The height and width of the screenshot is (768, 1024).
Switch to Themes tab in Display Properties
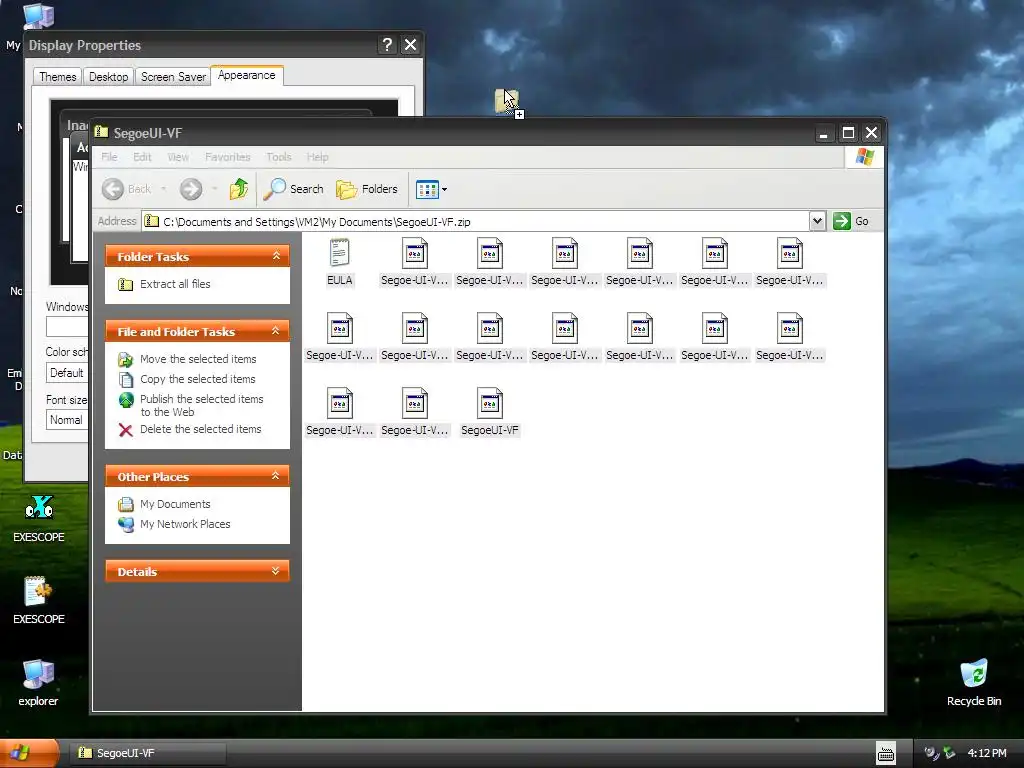[57, 76]
